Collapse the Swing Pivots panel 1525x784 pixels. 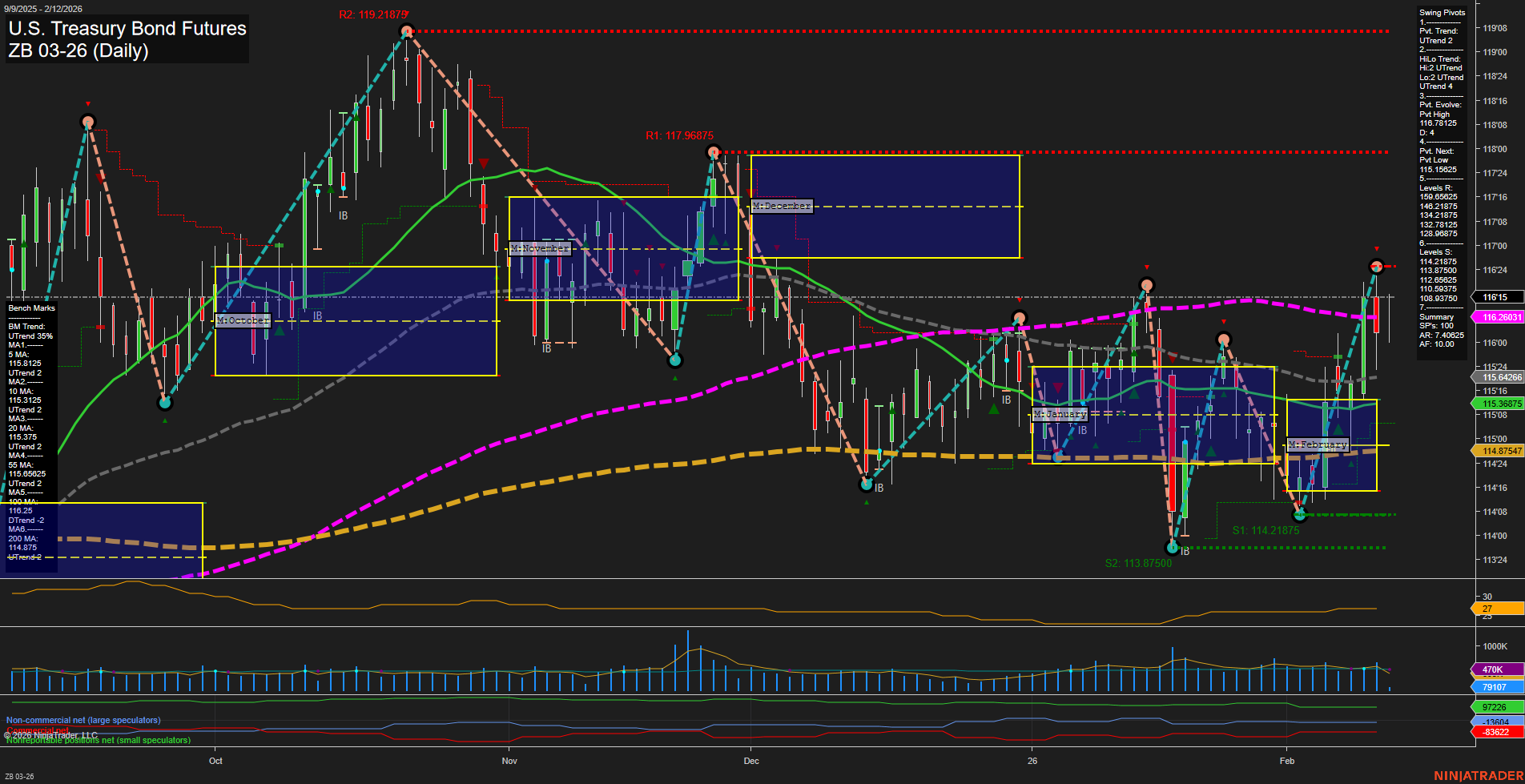(1443, 12)
